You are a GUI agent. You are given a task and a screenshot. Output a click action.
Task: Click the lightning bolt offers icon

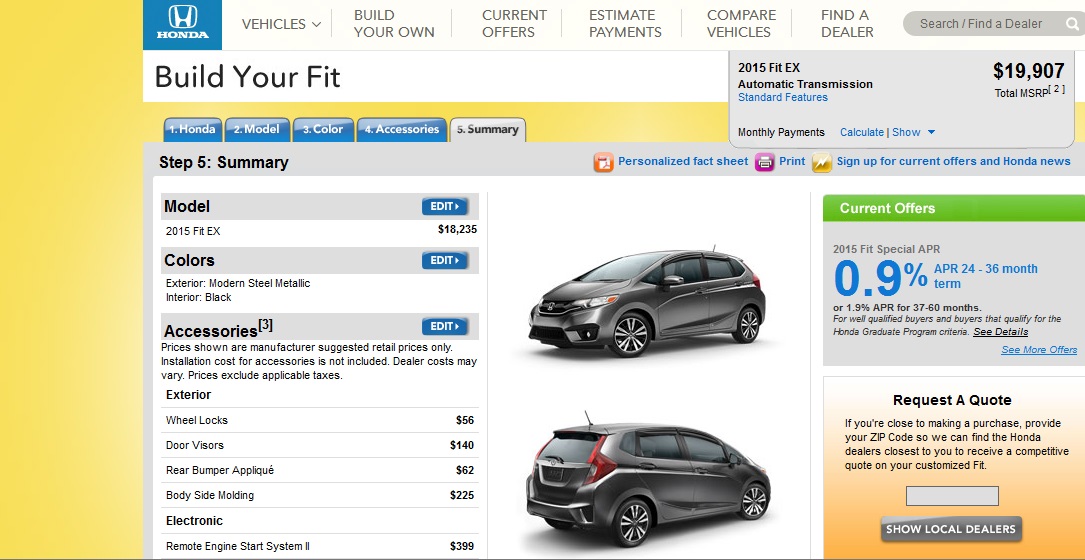click(x=821, y=163)
